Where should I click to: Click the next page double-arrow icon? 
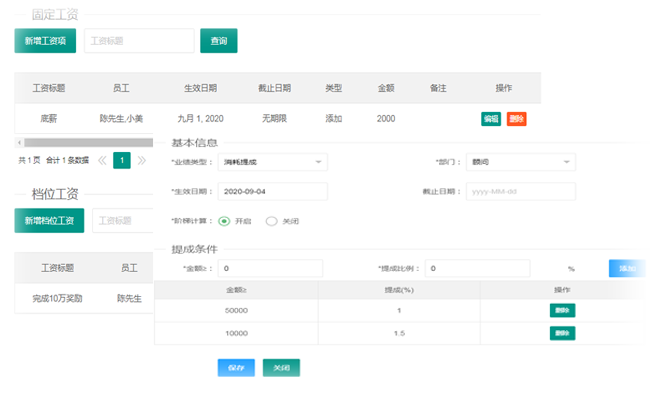point(141,160)
